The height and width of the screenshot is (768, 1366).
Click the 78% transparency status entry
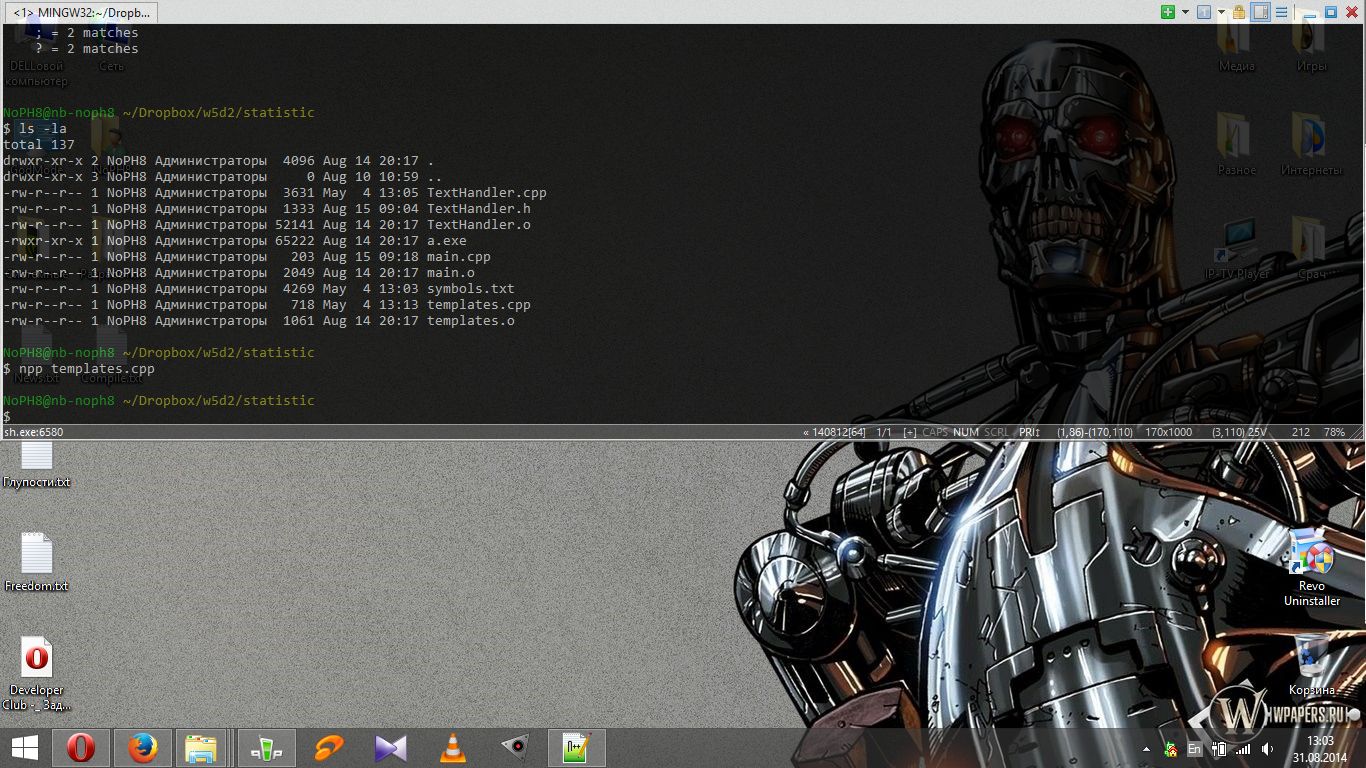(1334, 432)
